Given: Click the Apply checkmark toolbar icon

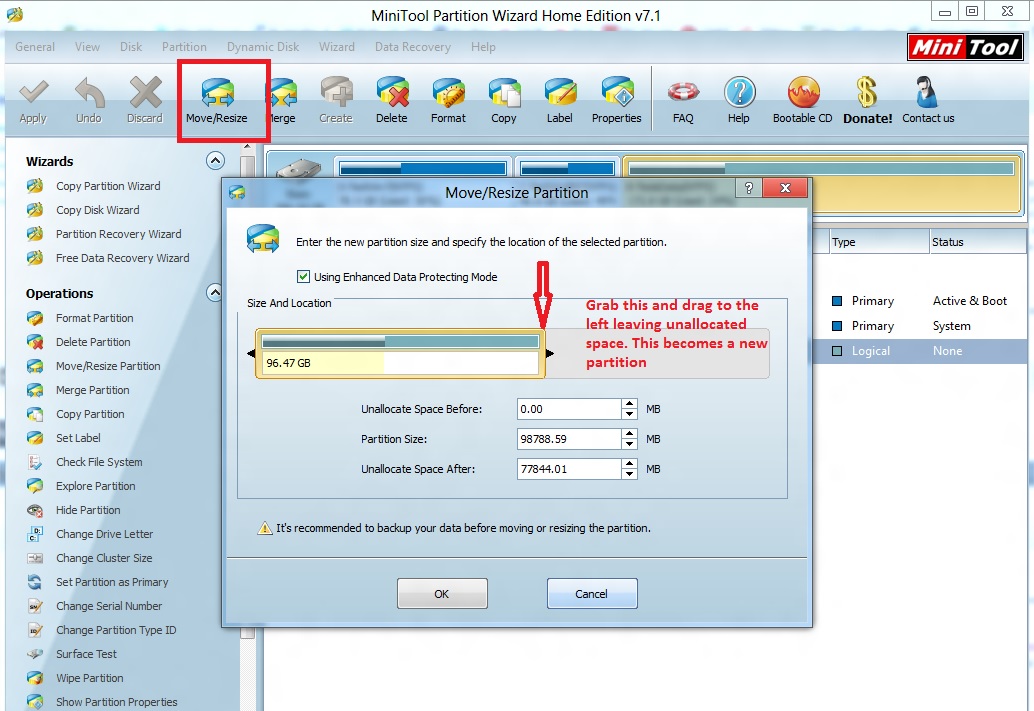Looking at the screenshot, I should click(x=33, y=93).
